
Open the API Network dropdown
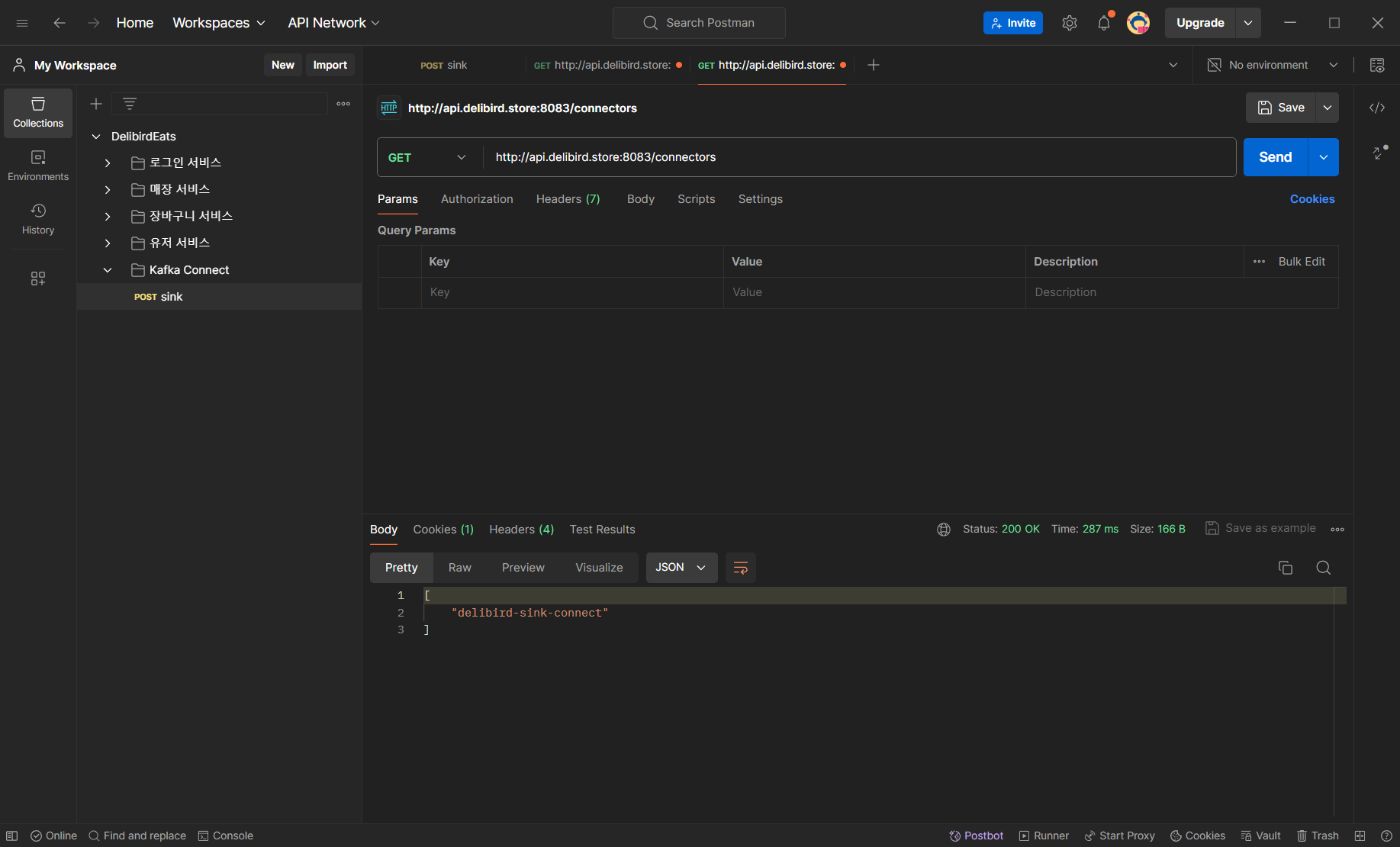(x=333, y=23)
